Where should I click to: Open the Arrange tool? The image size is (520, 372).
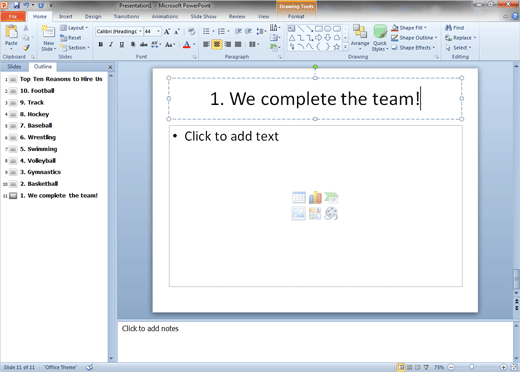tap(360, 37)
